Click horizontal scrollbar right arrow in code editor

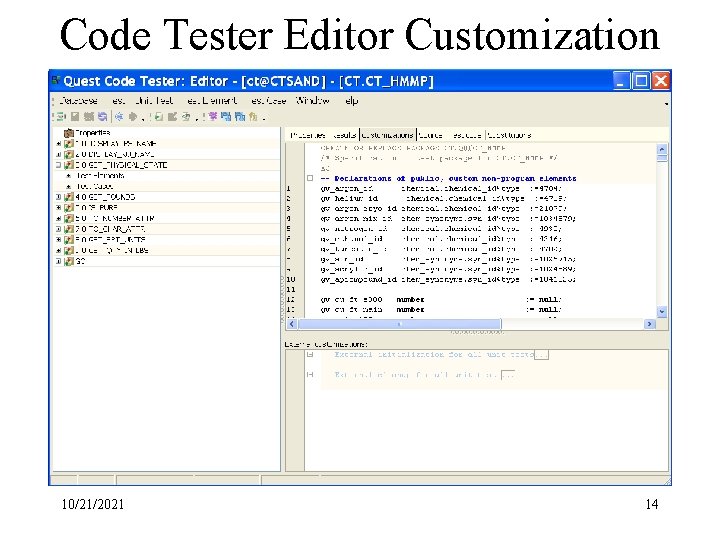pos(649,324)
